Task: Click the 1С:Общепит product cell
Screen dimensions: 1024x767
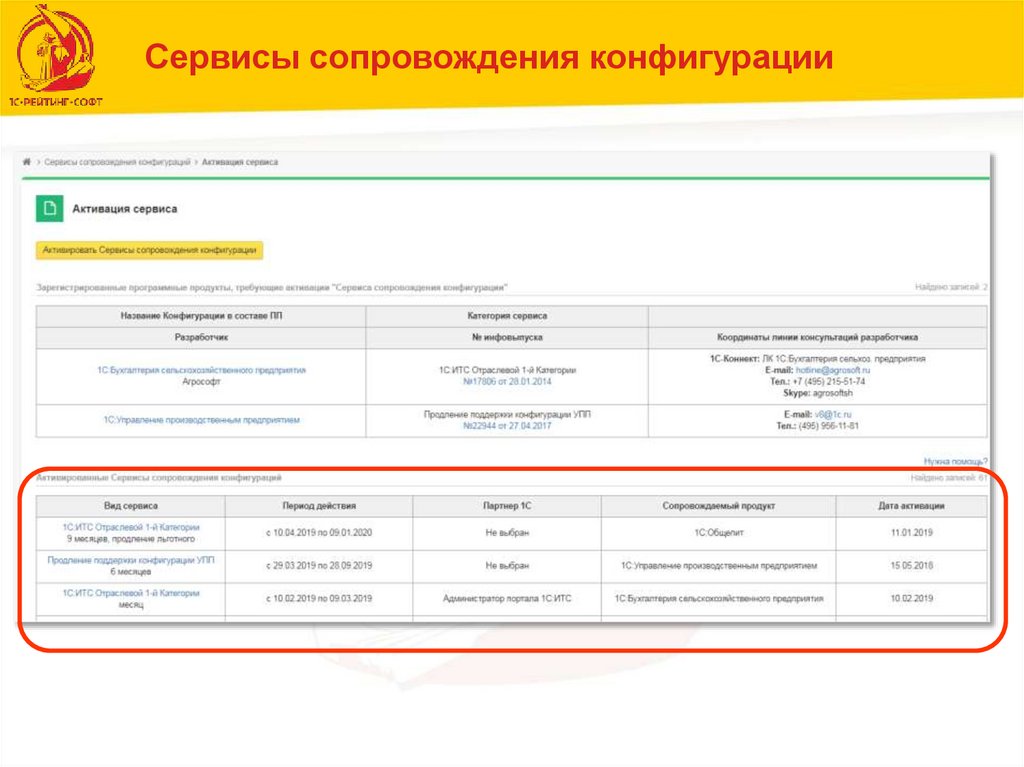Action: pyautogui.click(x=718, y=533)
